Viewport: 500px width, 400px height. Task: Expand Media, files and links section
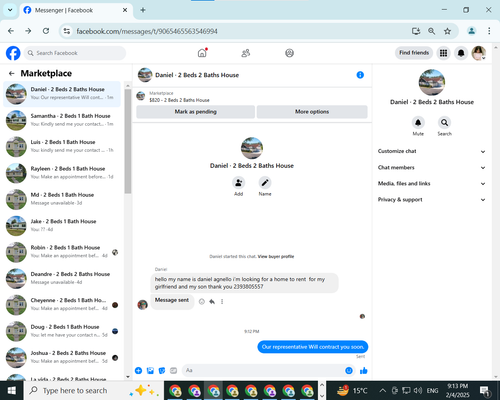tap(432, 184)
